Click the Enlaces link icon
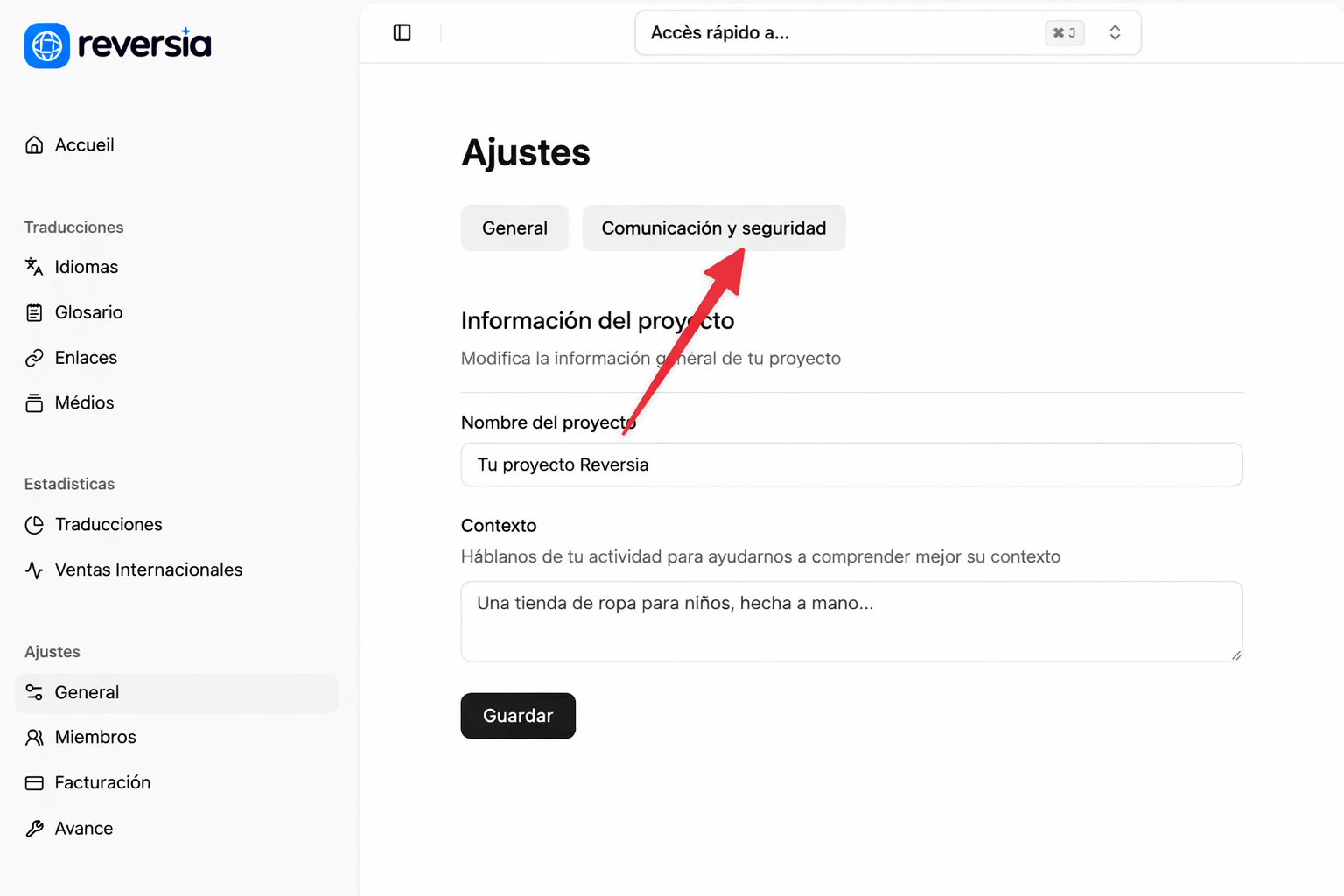The image size is (1344, 896). (34, 357)
